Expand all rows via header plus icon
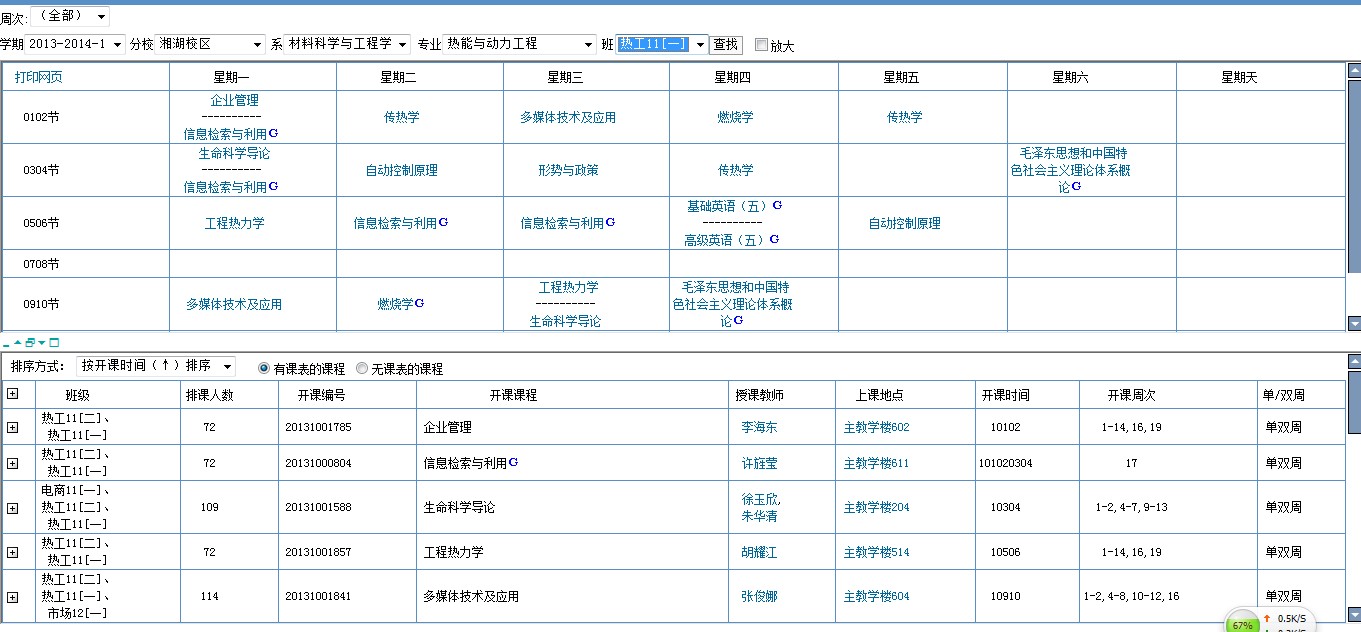The image size is (1361, 632). coord(12,394)
